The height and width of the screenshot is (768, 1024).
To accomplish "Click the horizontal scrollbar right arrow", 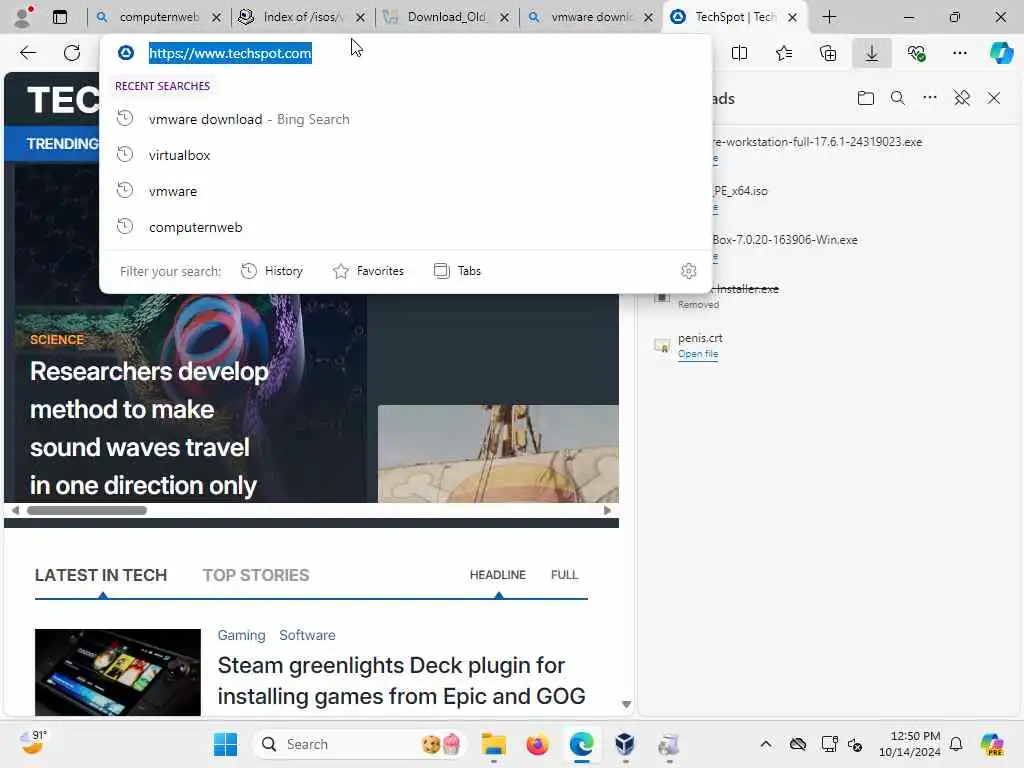I will 607,511.
